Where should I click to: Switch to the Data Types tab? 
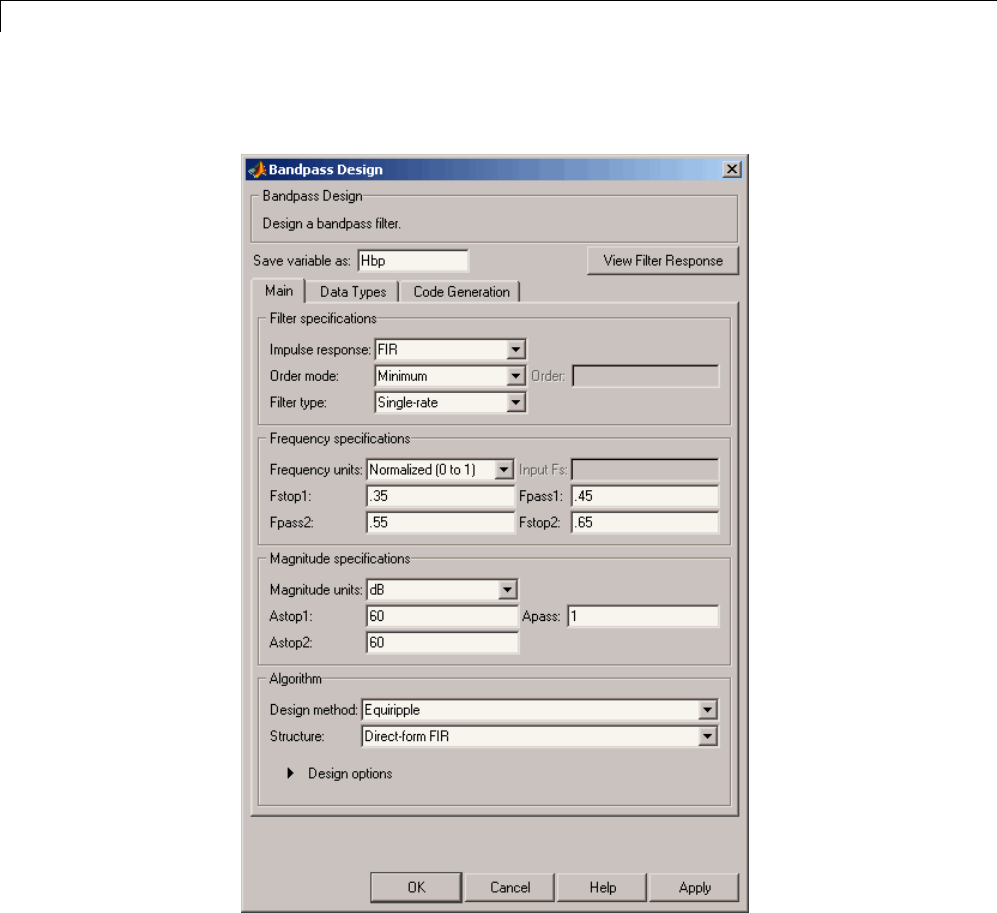(353, 292)
